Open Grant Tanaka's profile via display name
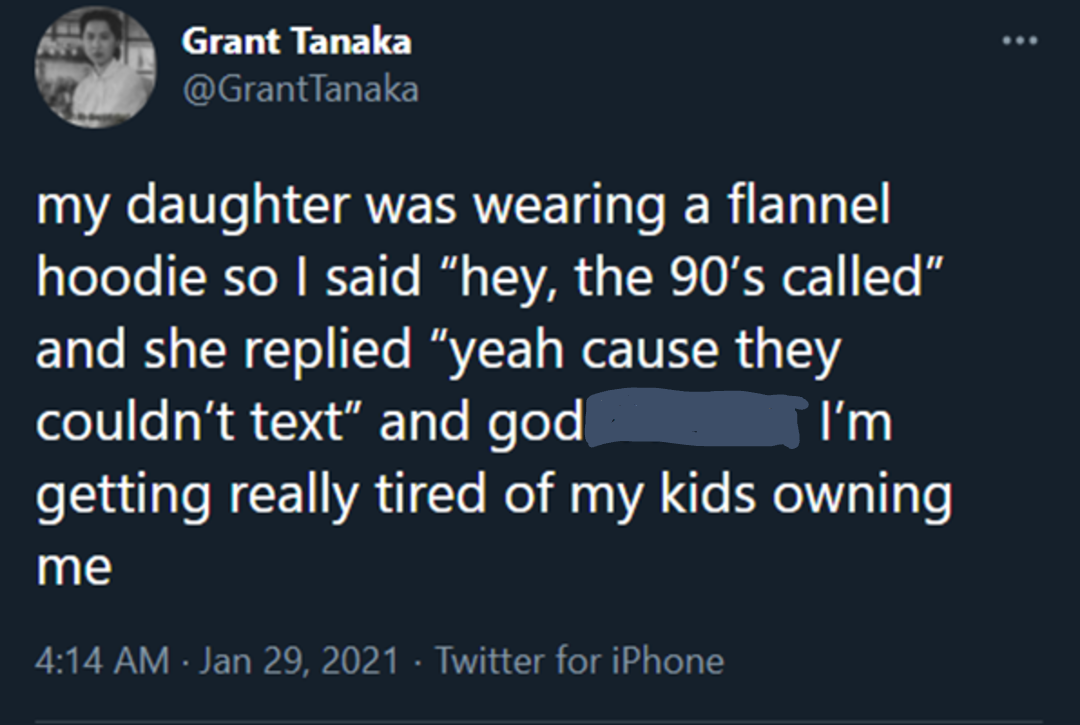 (x=295, y=42)
